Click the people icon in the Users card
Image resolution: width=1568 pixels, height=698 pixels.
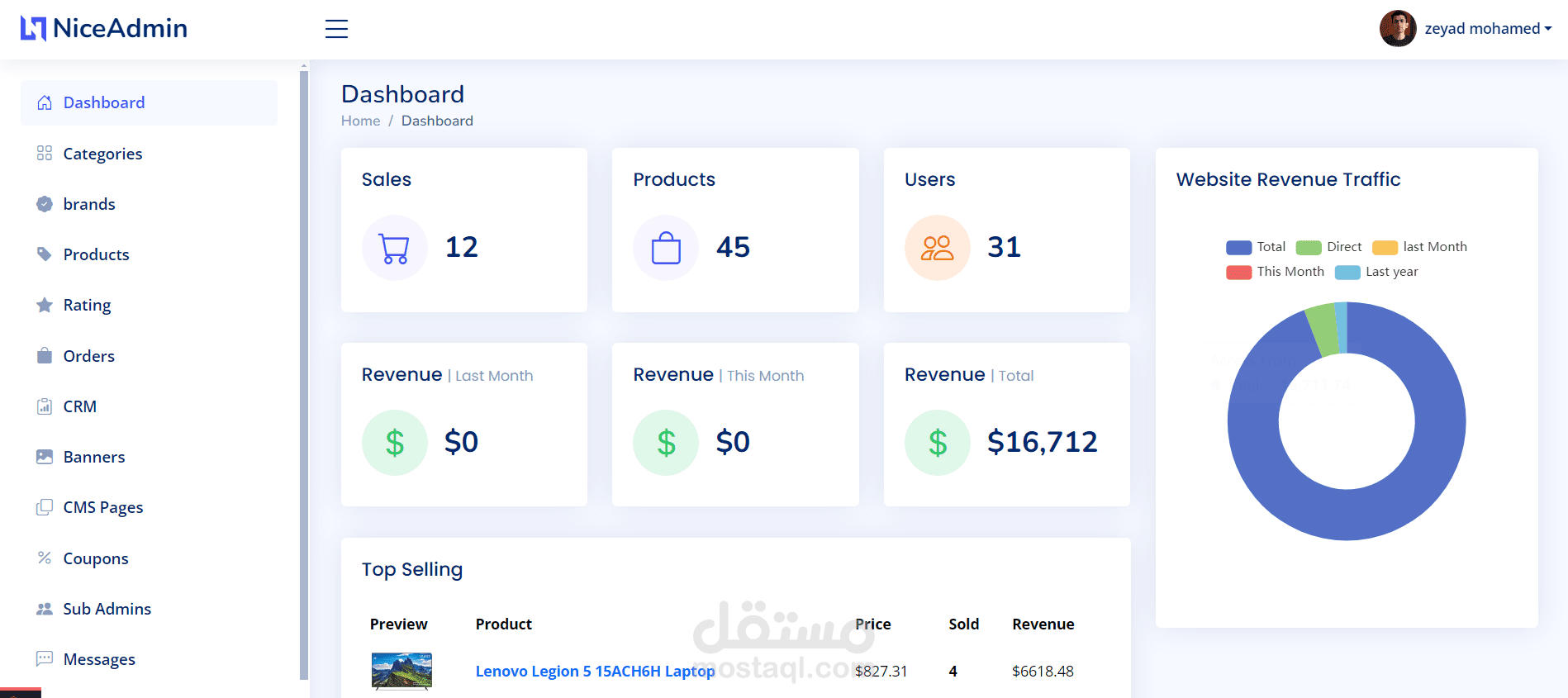pos(938,248)
